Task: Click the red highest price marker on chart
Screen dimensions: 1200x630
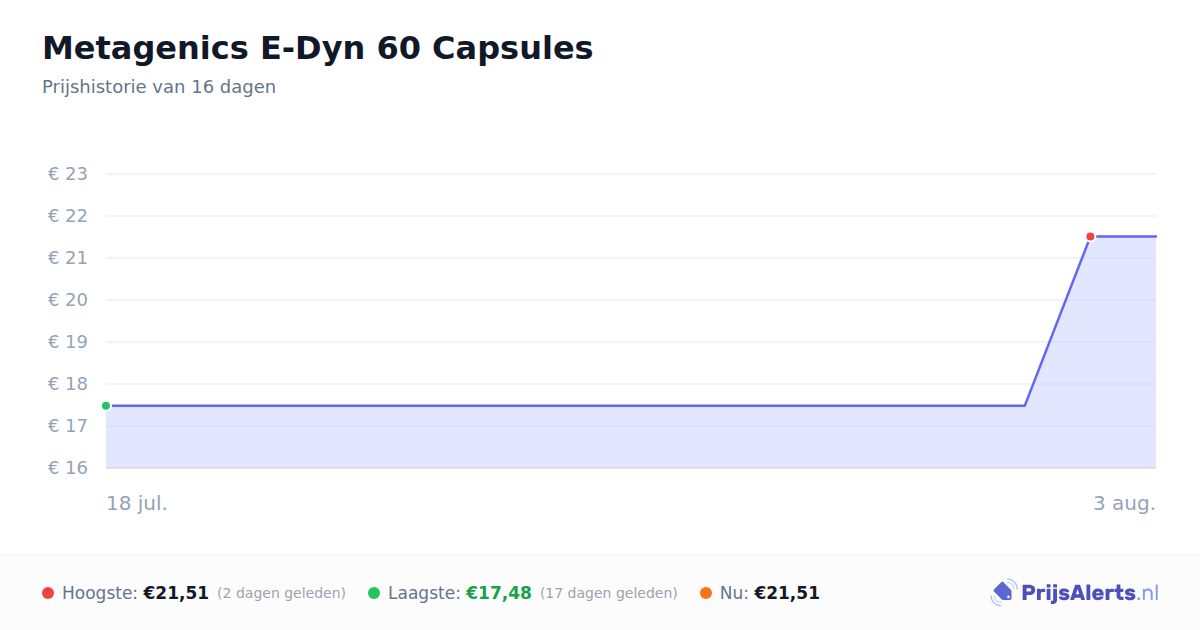Action: [1090, 237]
